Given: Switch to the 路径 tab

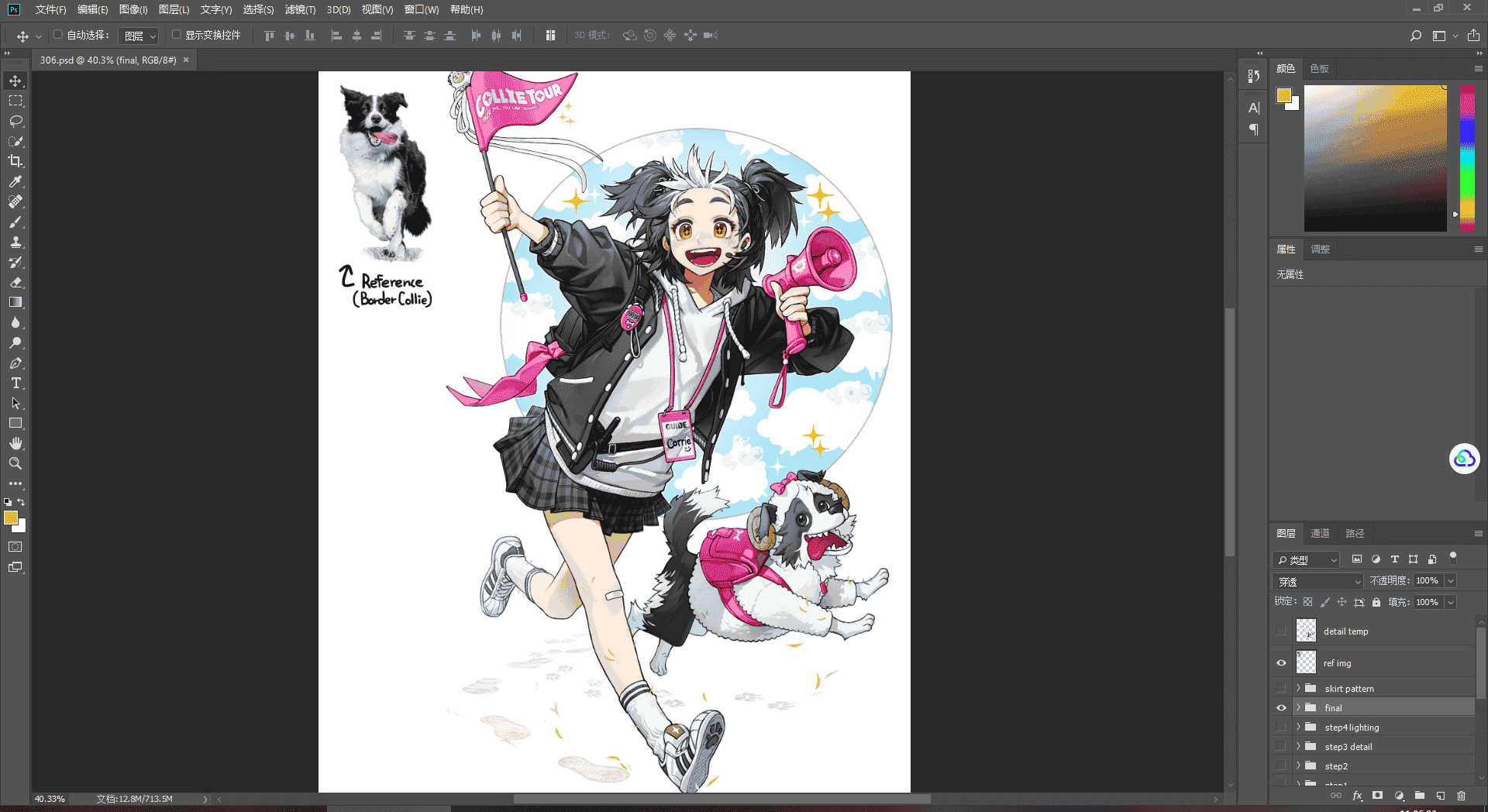Looking at the screenshot, I should coord(1355,533).
